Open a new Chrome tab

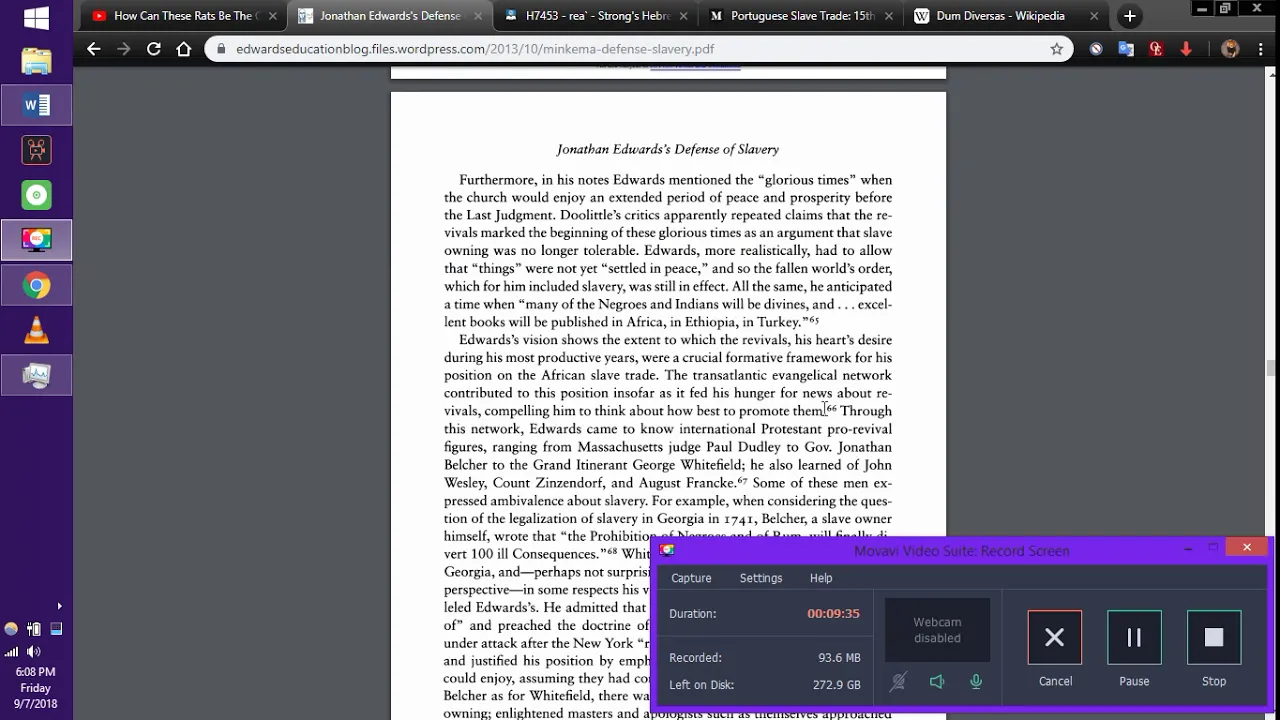1129,16
